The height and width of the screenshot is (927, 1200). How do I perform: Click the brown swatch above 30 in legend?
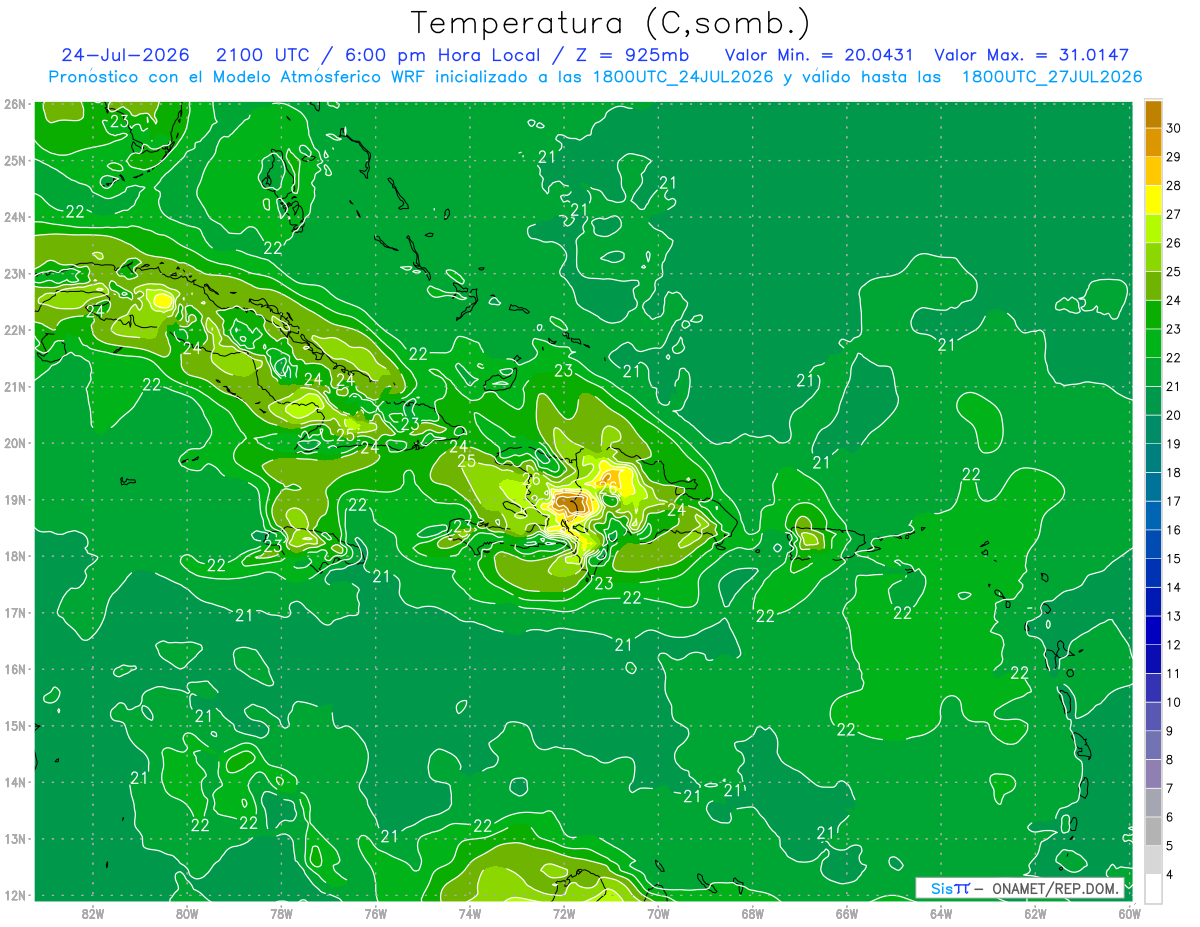coord(1153,114)
